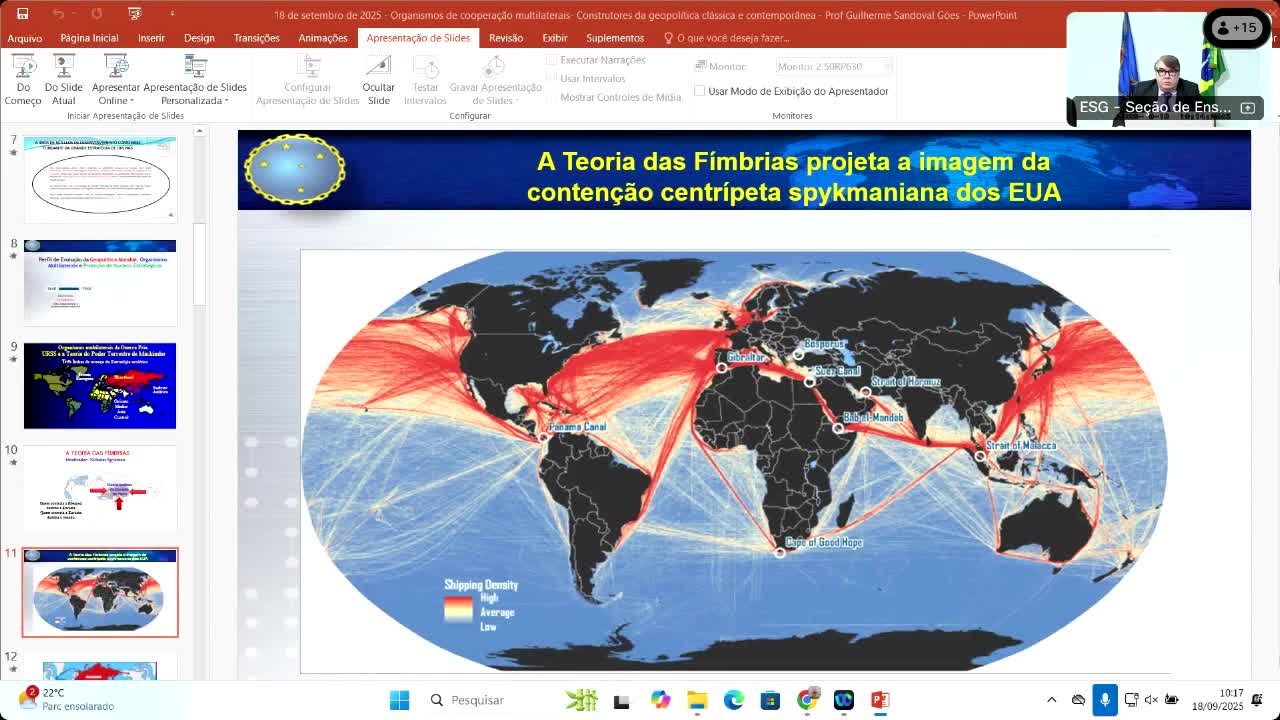The image size is (1280, 720).
Task: Click the slide title text about Teoria das Fímbrias
Action: pyautogui.click(x=793, y=176)
